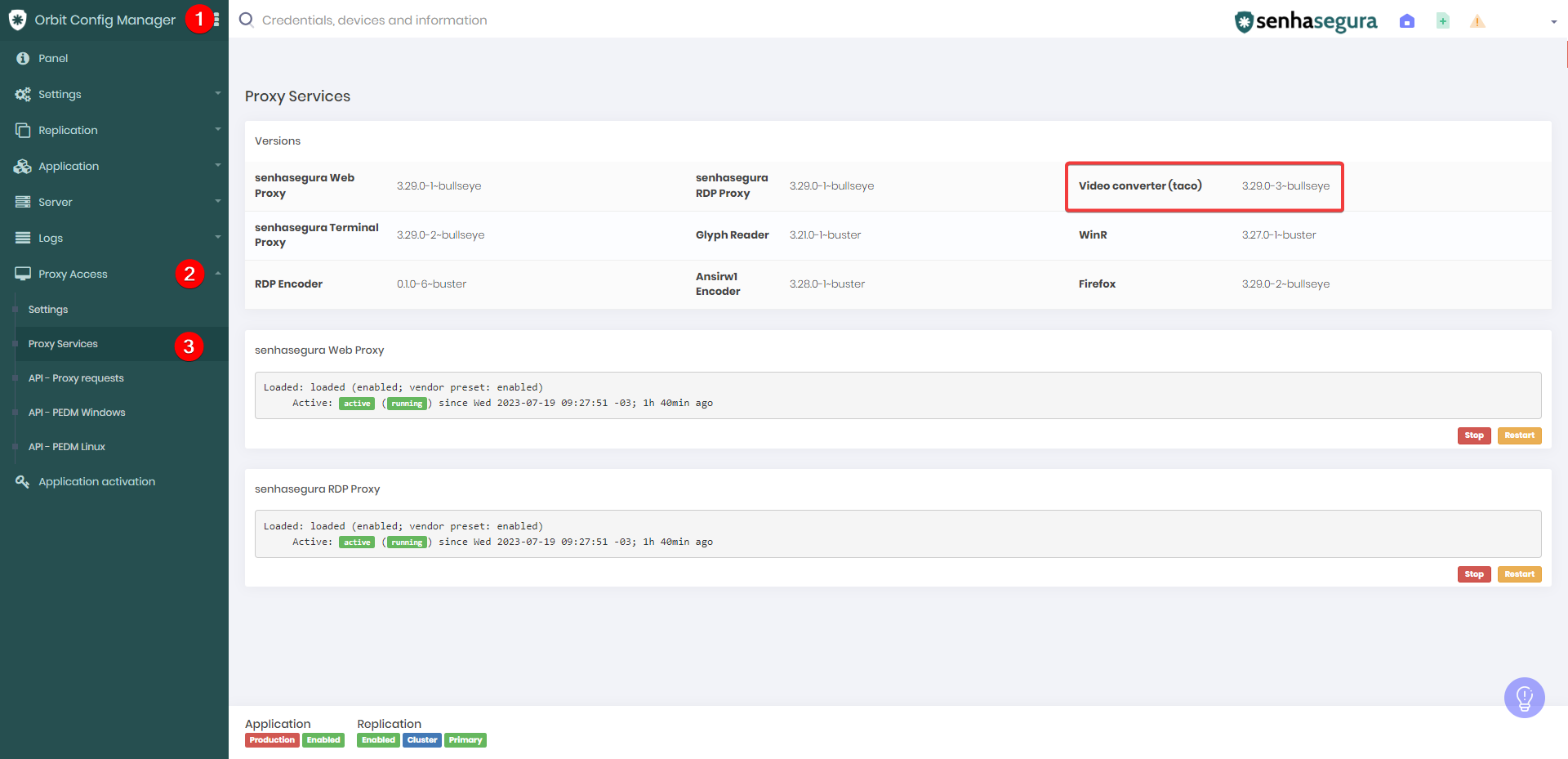Open the home icon in top bar
1568x759 pixels.
click(1406, 21)
